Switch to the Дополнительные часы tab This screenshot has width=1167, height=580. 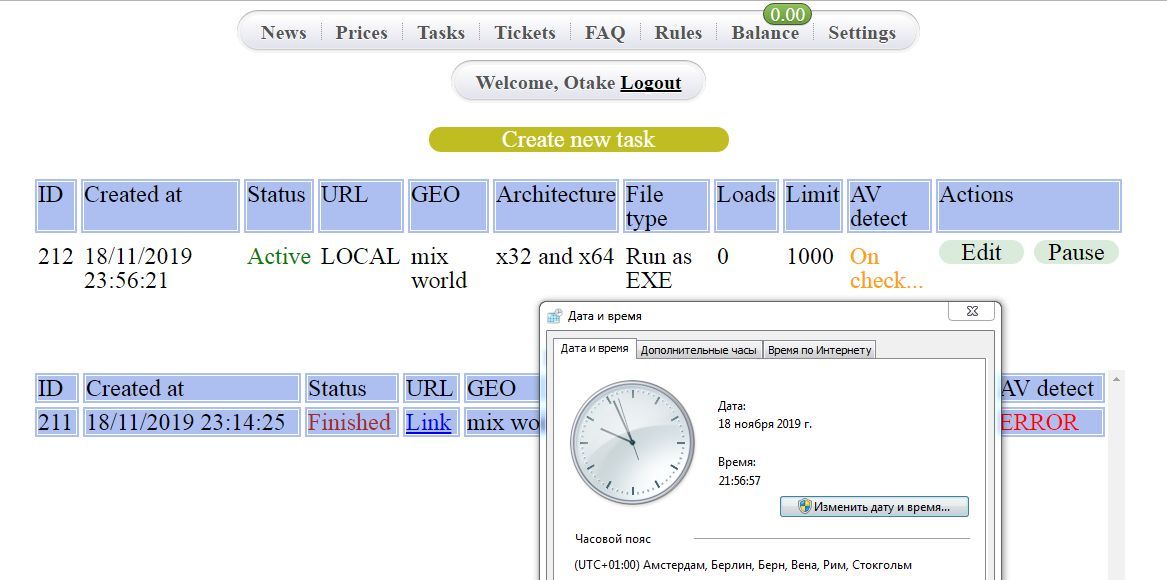click(699, 350)
